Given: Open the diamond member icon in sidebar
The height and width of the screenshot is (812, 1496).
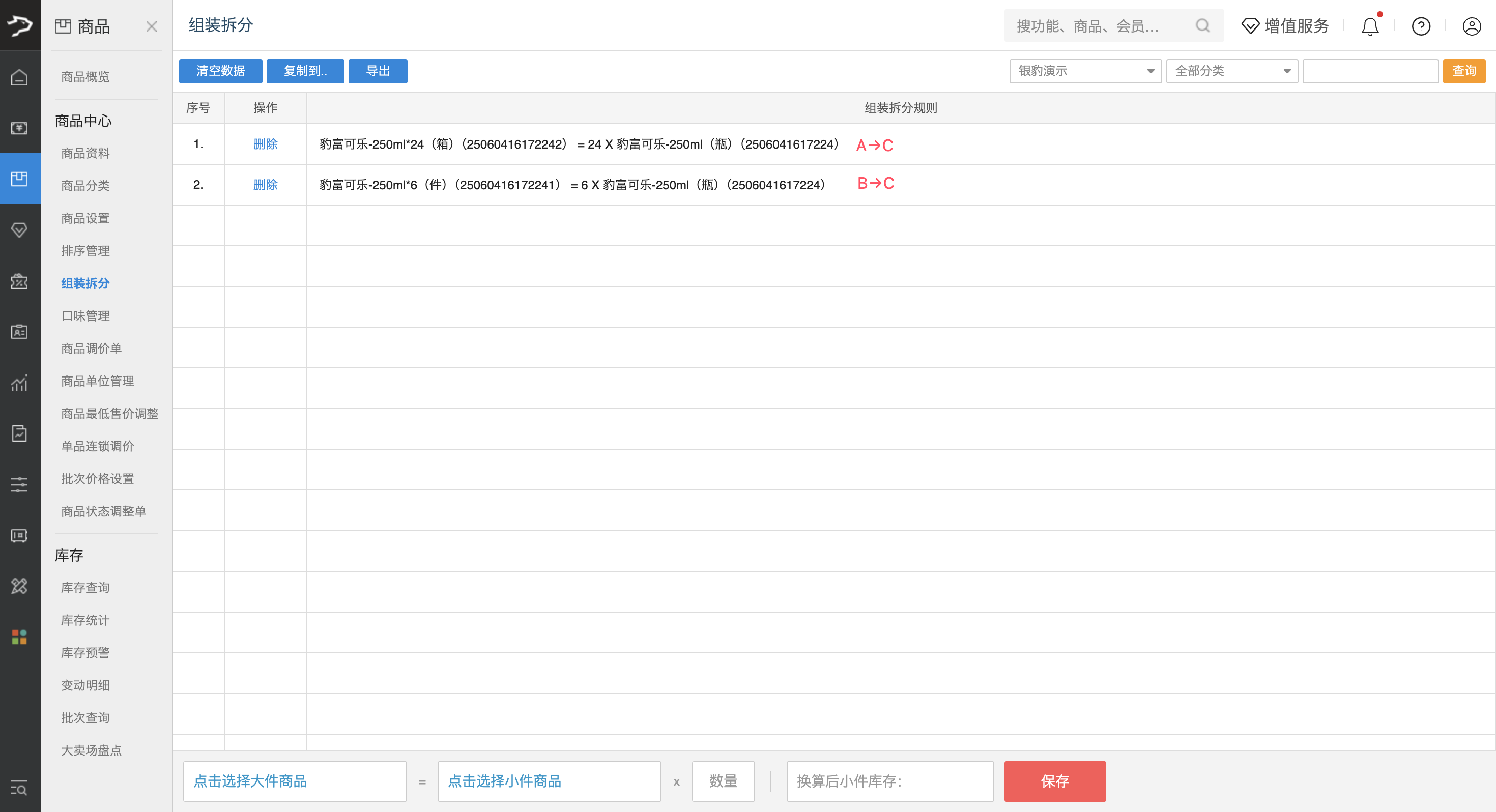Looking at the screenshot, I should point(20,229).
